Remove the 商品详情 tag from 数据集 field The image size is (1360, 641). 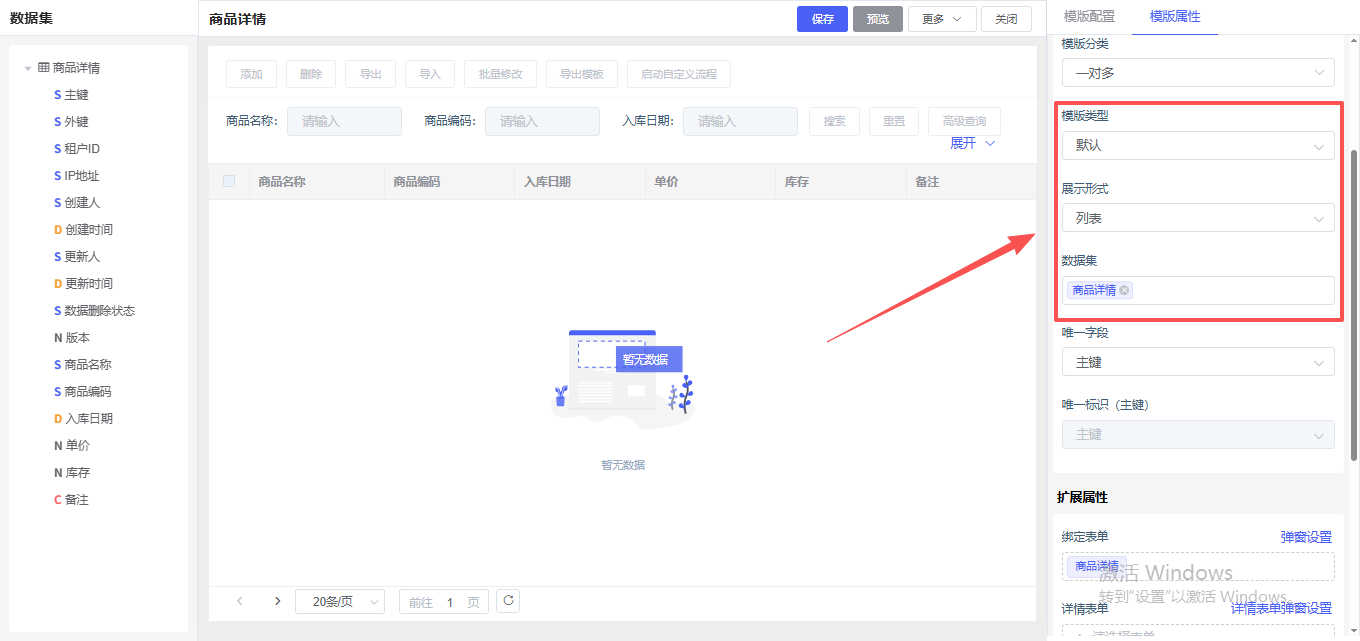click(x=1125, y=290)
